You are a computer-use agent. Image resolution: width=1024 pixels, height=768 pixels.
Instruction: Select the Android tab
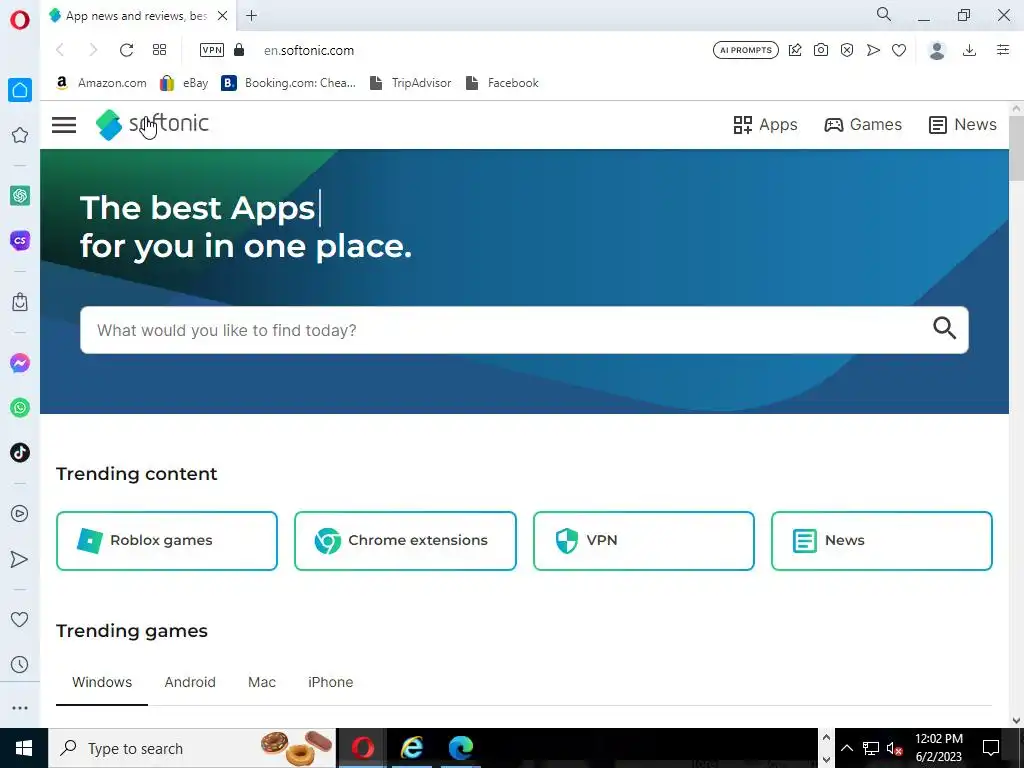click(190, 682)
